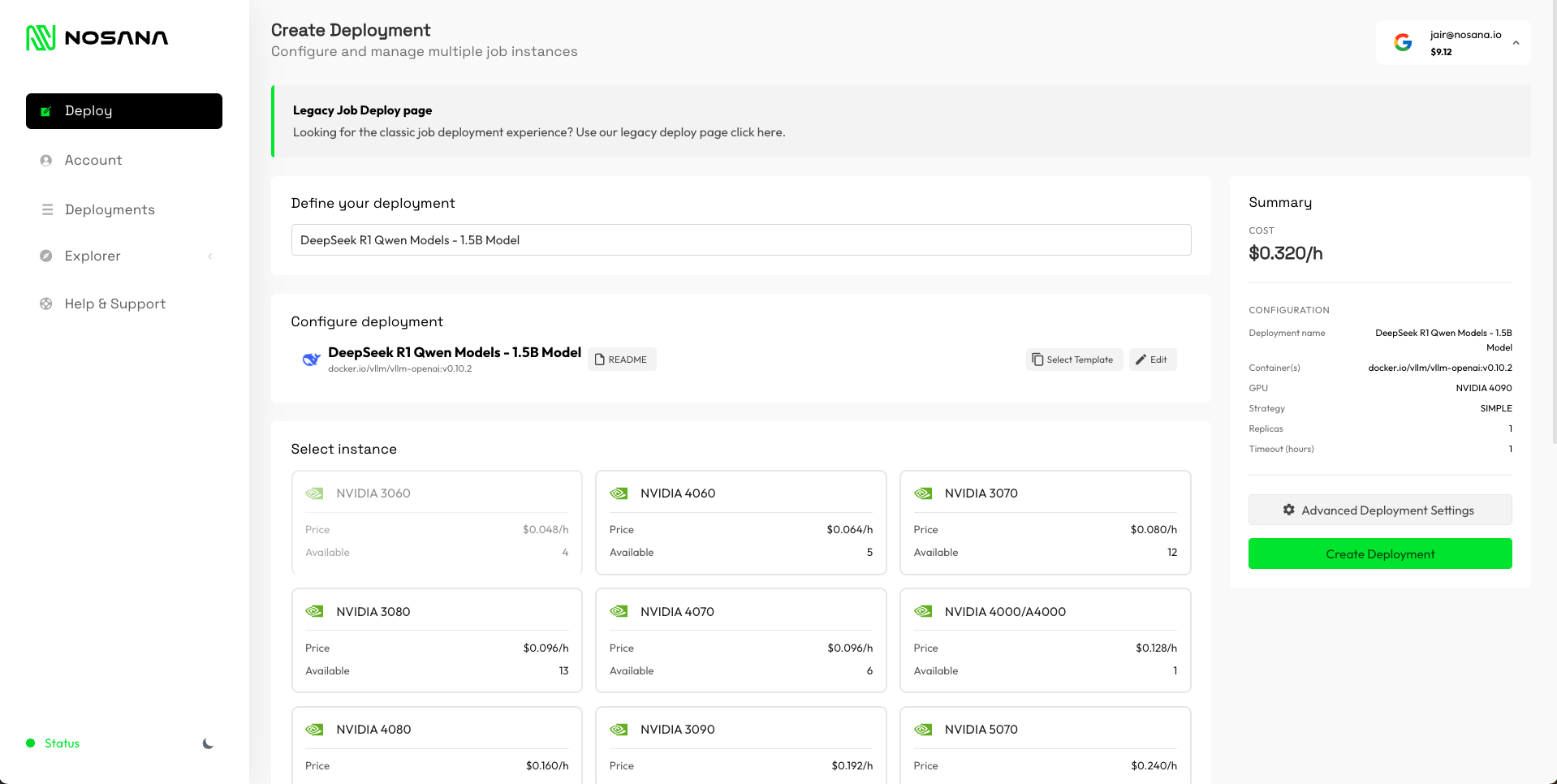Select the NVIDIA 3080 instance card
1557x784 pixels.
tap(436, 640)
